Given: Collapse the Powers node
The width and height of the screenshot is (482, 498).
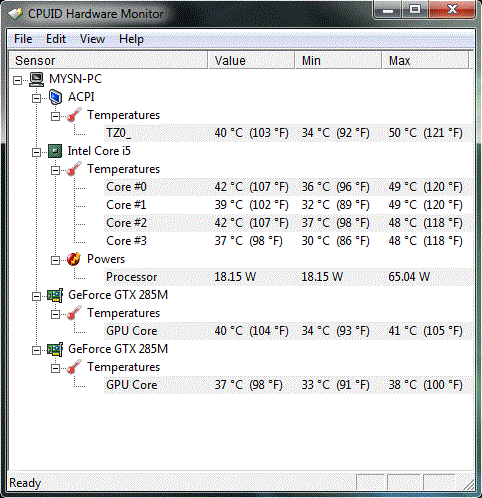Looking at the screenshot, I should point(55,260).
